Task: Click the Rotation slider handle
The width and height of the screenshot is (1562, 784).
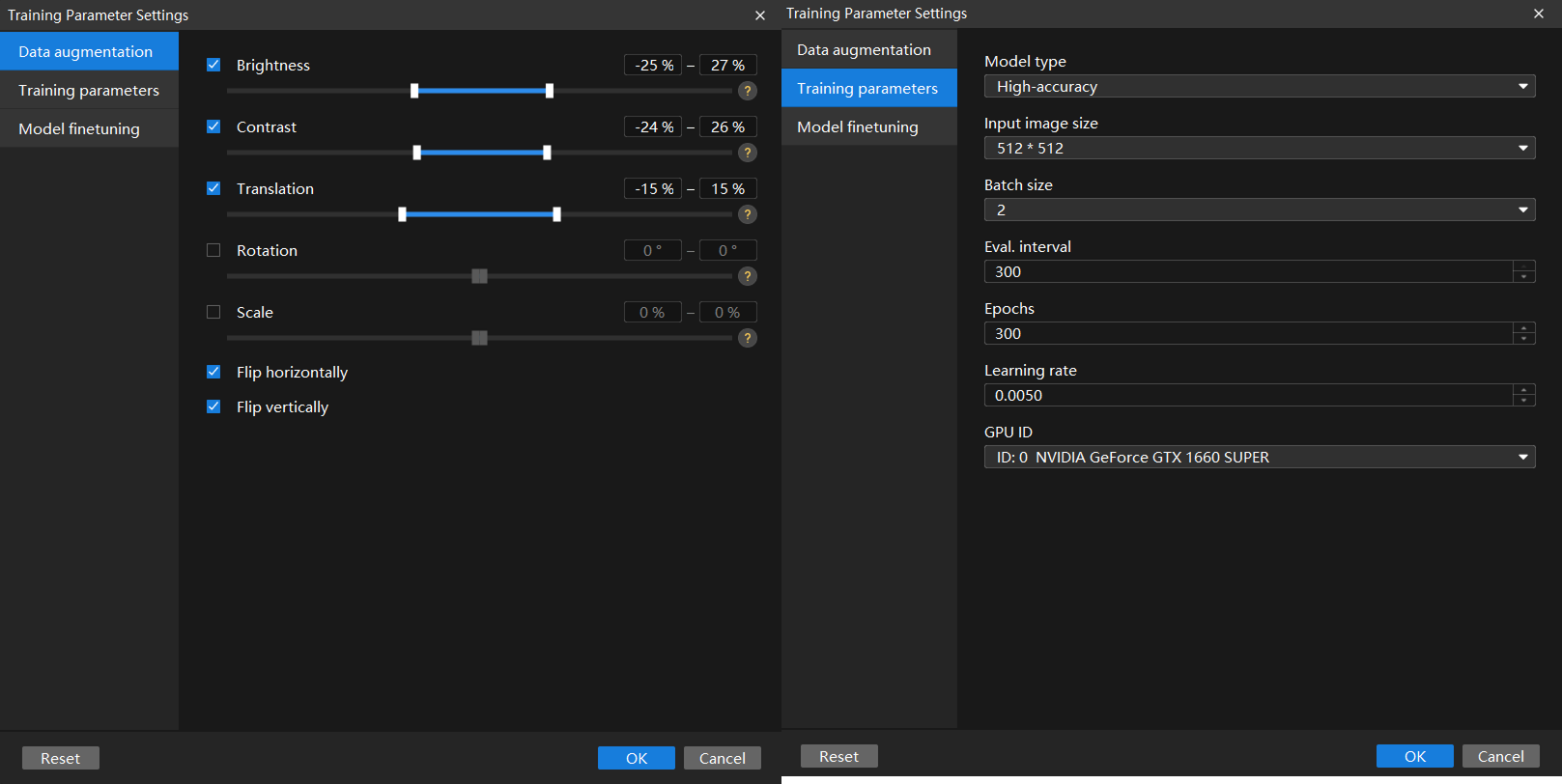Action: point(479,276)
